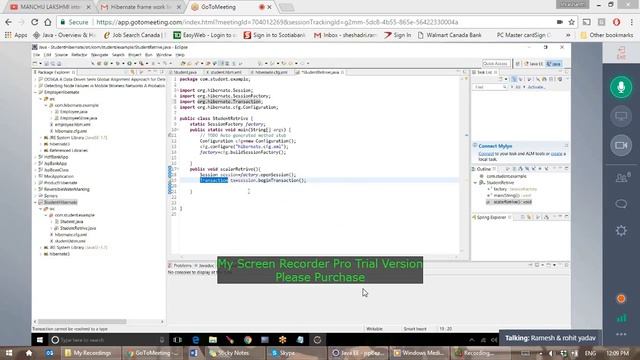This screenshot has width=640, height=360.
Task: Reload the page in Chrome
Action: pyautogui.click(x=34, y=22)
